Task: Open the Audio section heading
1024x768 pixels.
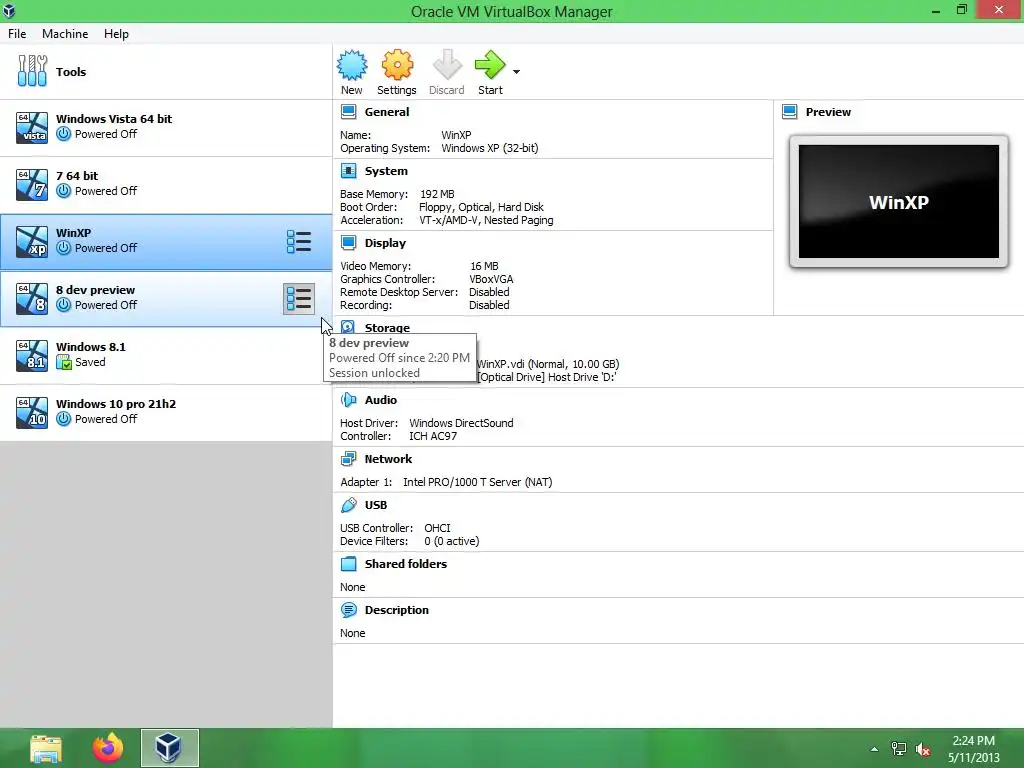Action: (381, 400)
